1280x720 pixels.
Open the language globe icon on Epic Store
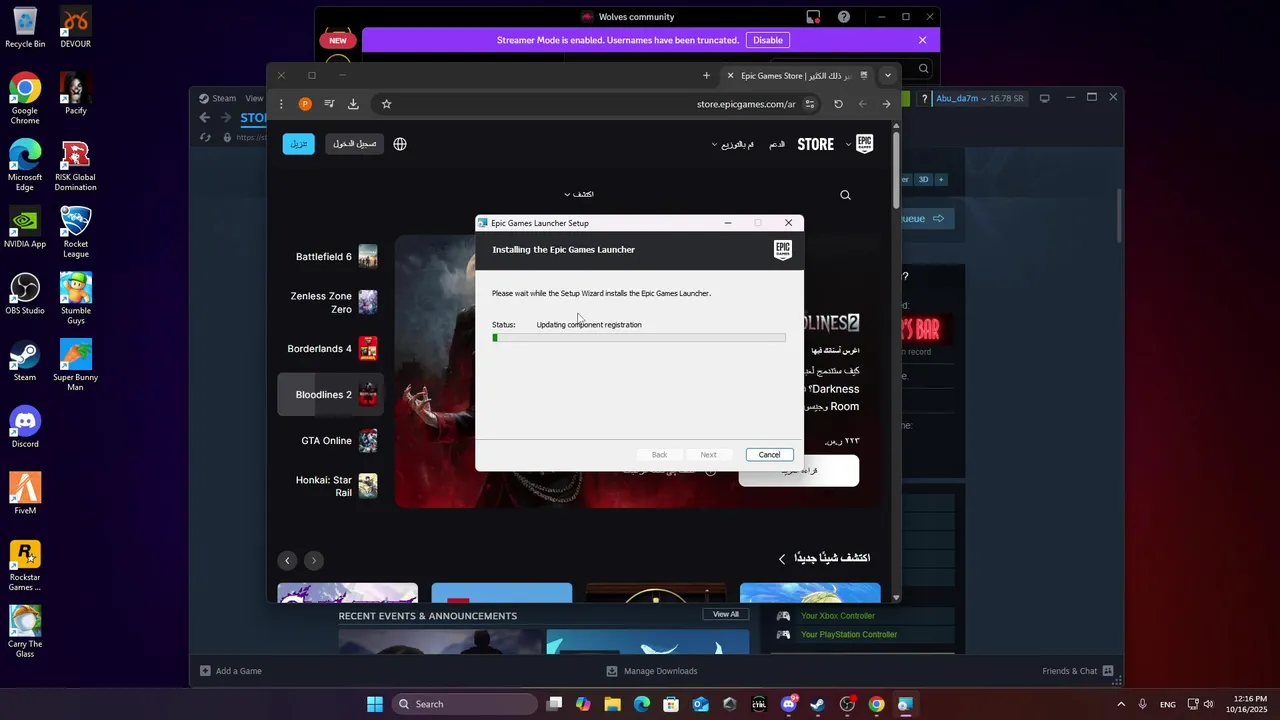click(400, 144)
